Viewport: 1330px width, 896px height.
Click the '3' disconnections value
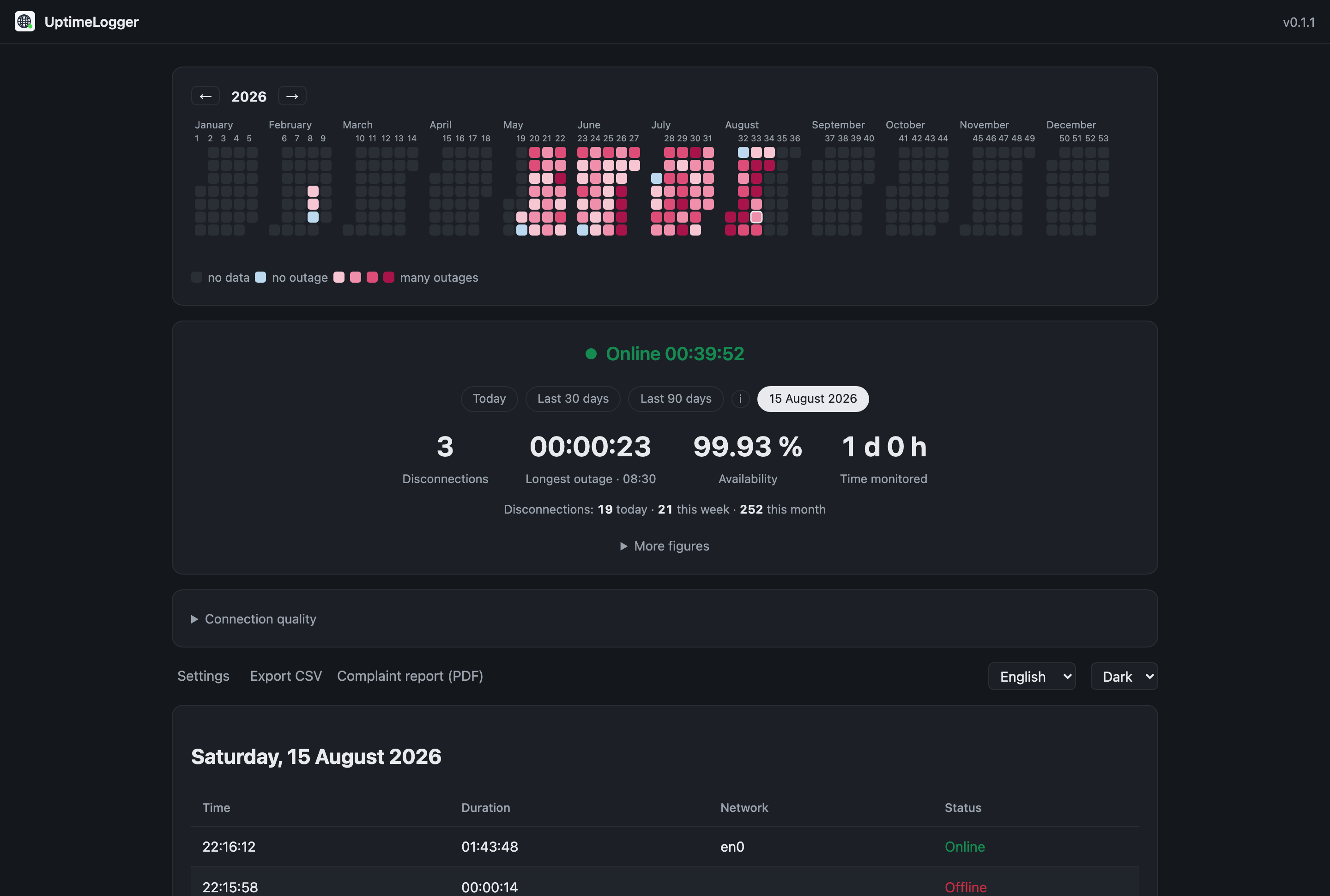(445, 447)
